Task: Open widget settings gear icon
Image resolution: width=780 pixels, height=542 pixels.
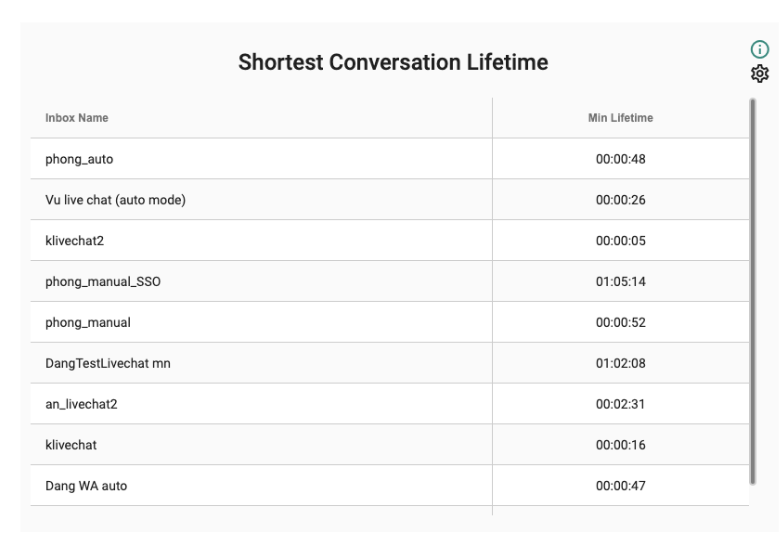Action: [x=760, y=74]
